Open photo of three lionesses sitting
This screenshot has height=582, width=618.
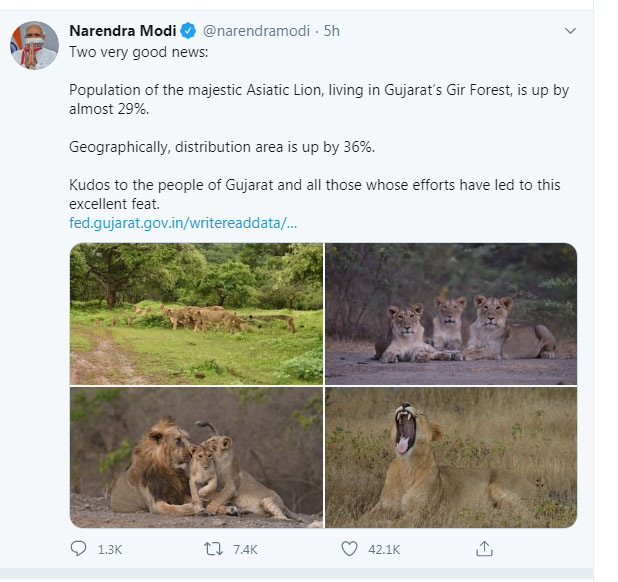451,314
